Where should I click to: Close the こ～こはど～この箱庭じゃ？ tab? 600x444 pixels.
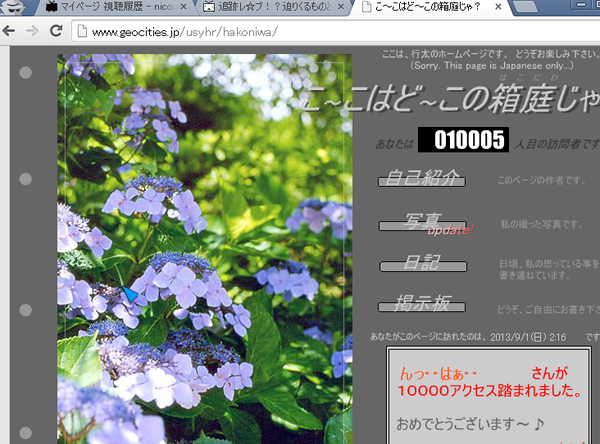498,7
